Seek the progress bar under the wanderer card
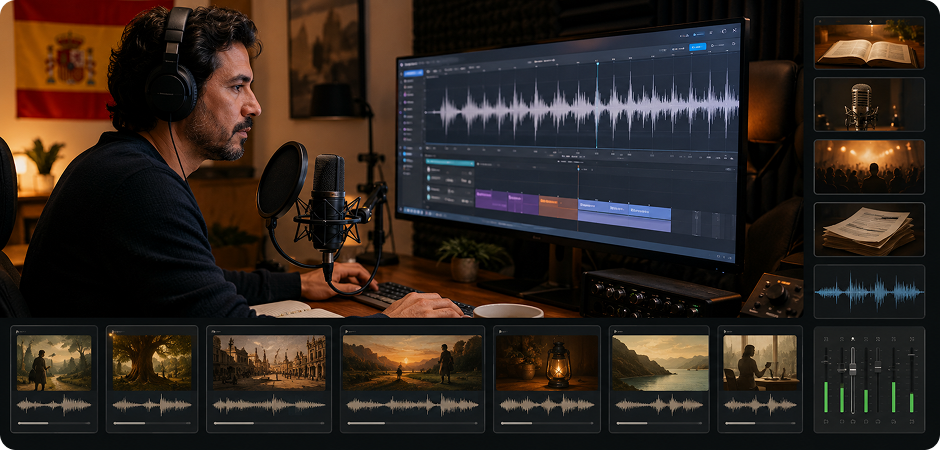 tap(54, 423)
